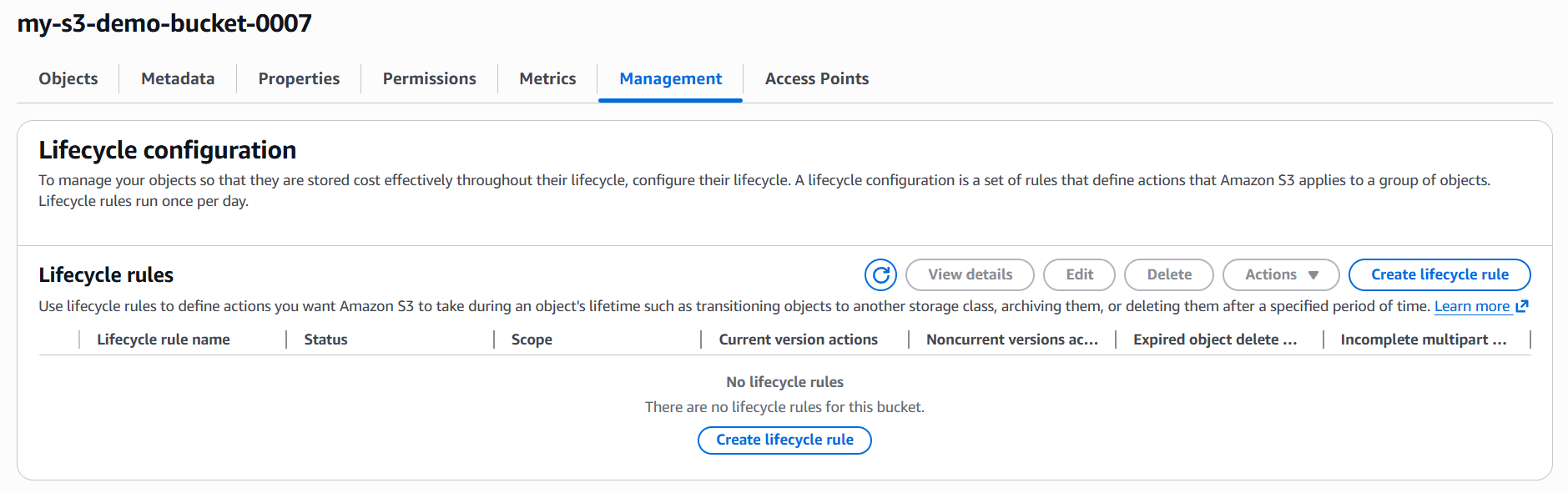Click the Current version actions column header
Image resolution: width=1568 pixels, height=493 pixels.
[x=799, y=340]
